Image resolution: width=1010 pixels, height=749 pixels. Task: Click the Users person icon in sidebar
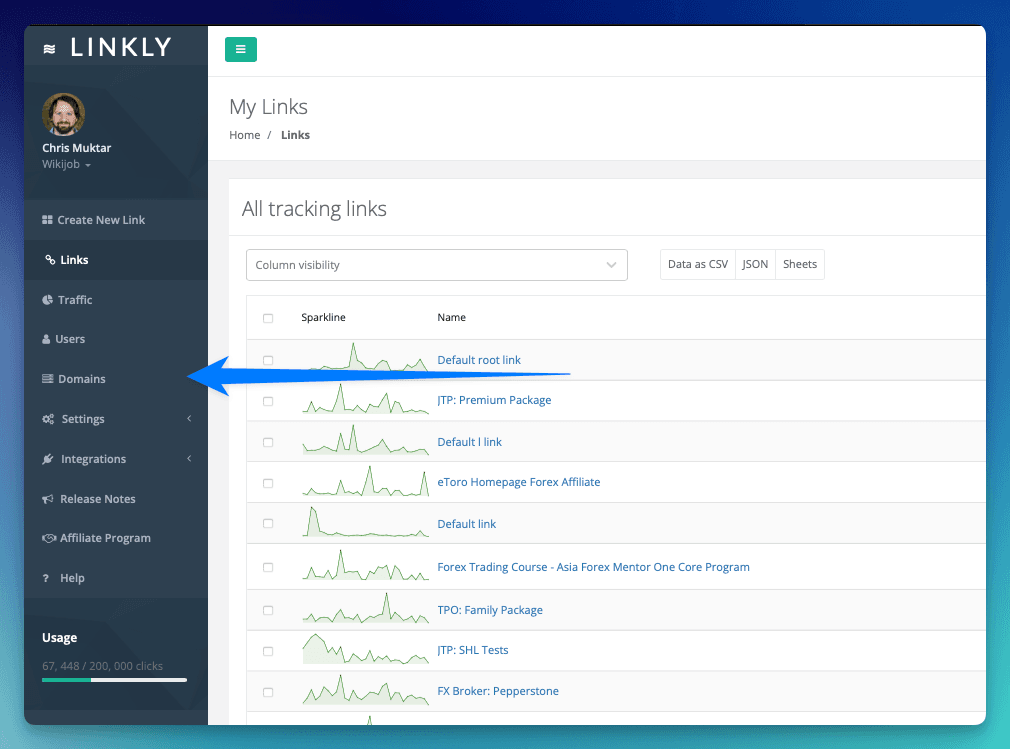click(47, 339)
